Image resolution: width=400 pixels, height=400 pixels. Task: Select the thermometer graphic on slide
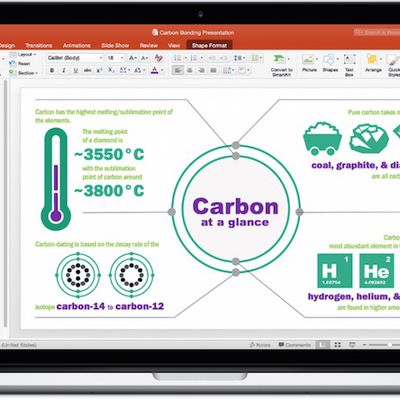(56, 179)
